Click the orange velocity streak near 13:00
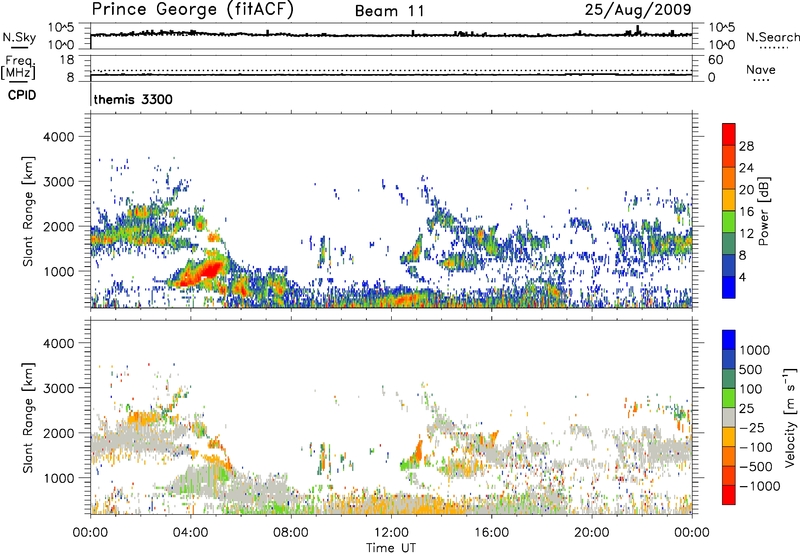 point(418,450)
